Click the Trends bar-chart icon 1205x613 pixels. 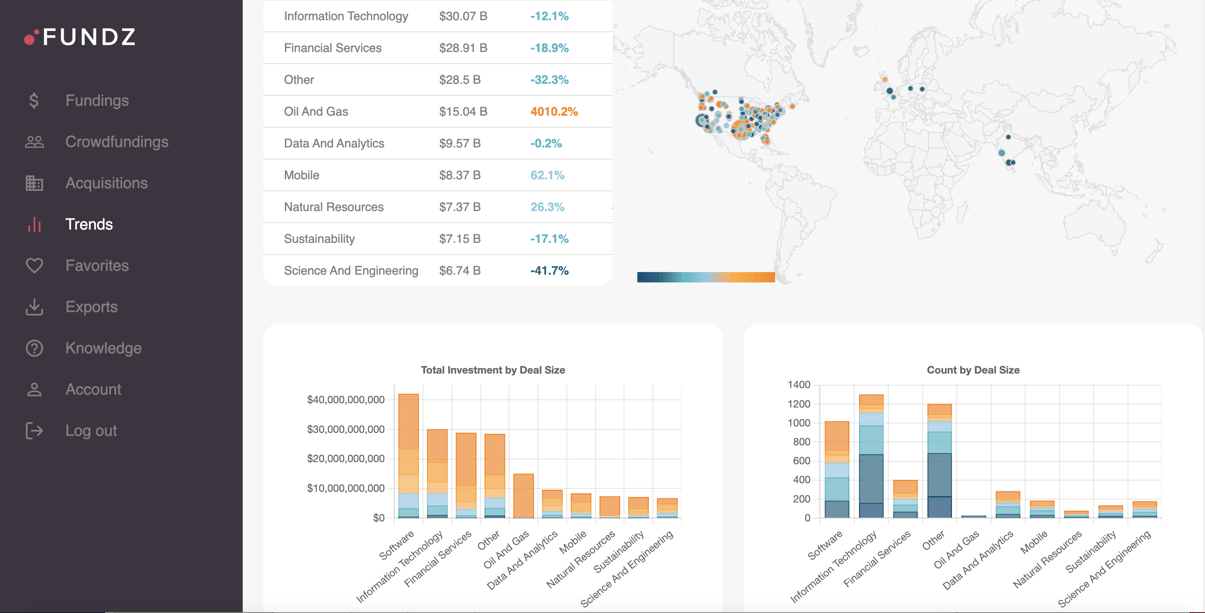click(35, 224)
